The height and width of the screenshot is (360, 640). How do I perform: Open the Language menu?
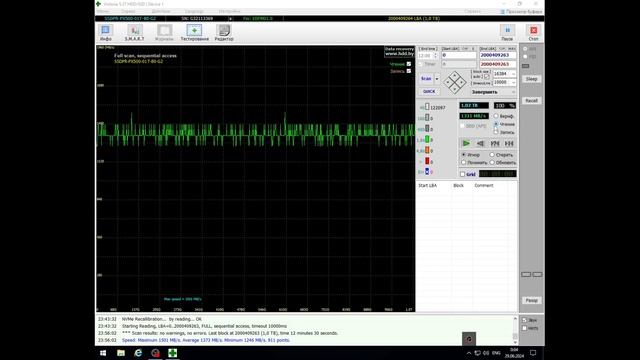point(194,12)
